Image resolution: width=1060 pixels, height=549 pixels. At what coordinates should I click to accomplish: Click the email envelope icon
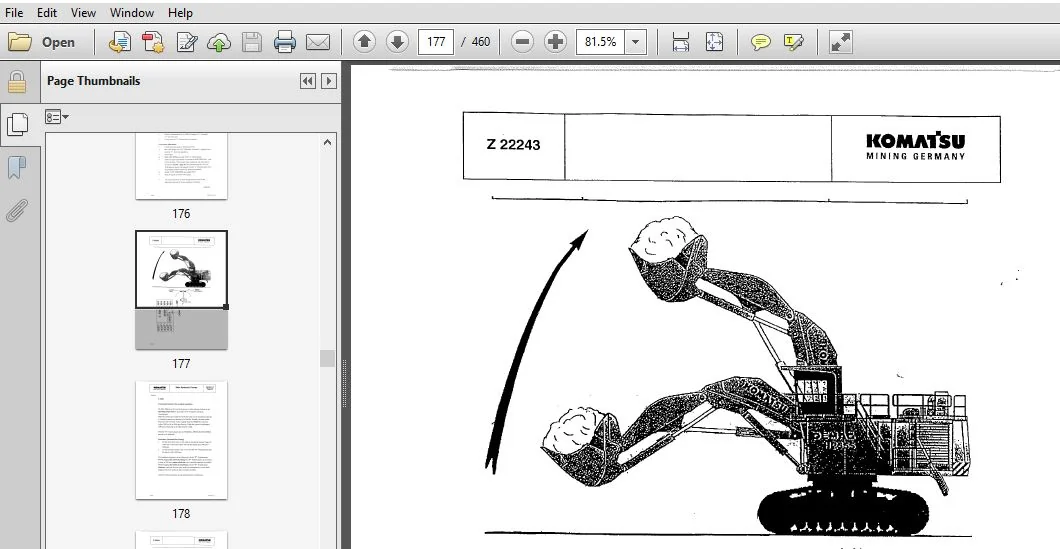click(x=318, y=42)
